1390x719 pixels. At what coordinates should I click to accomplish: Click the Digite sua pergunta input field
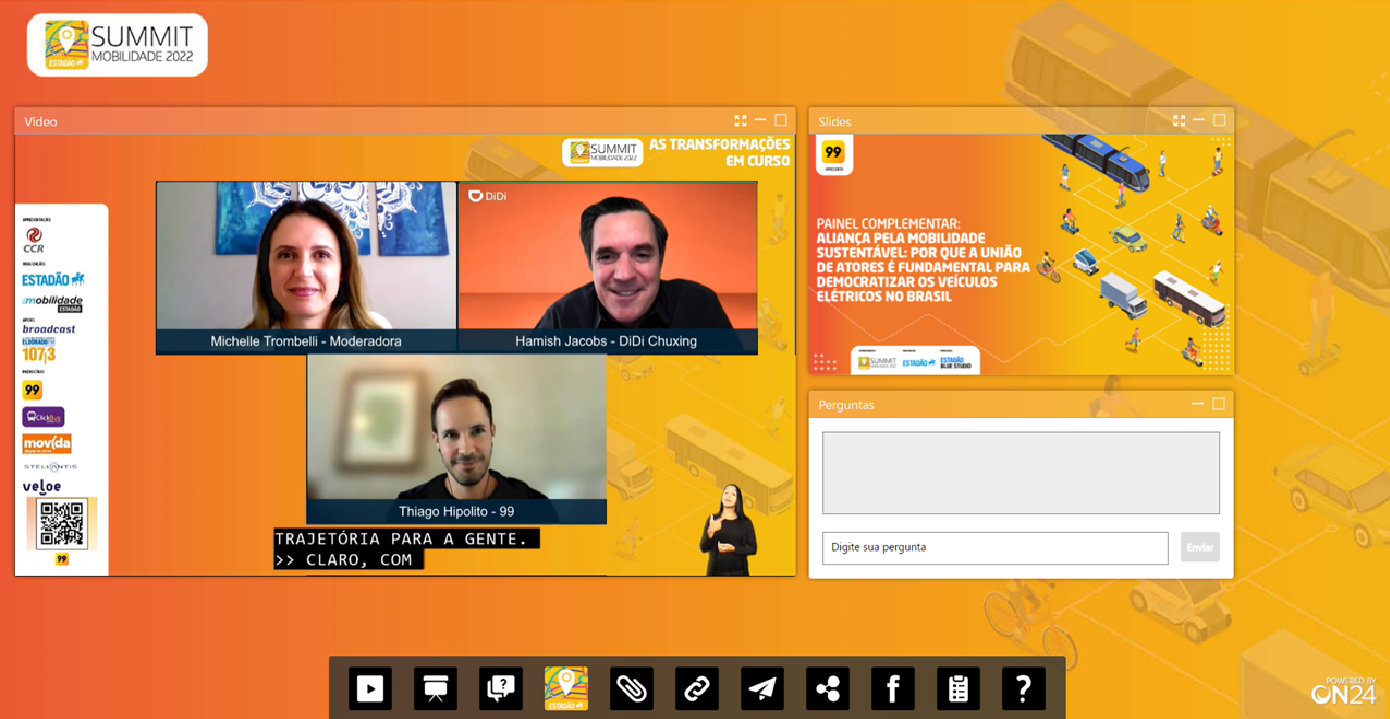995,548
